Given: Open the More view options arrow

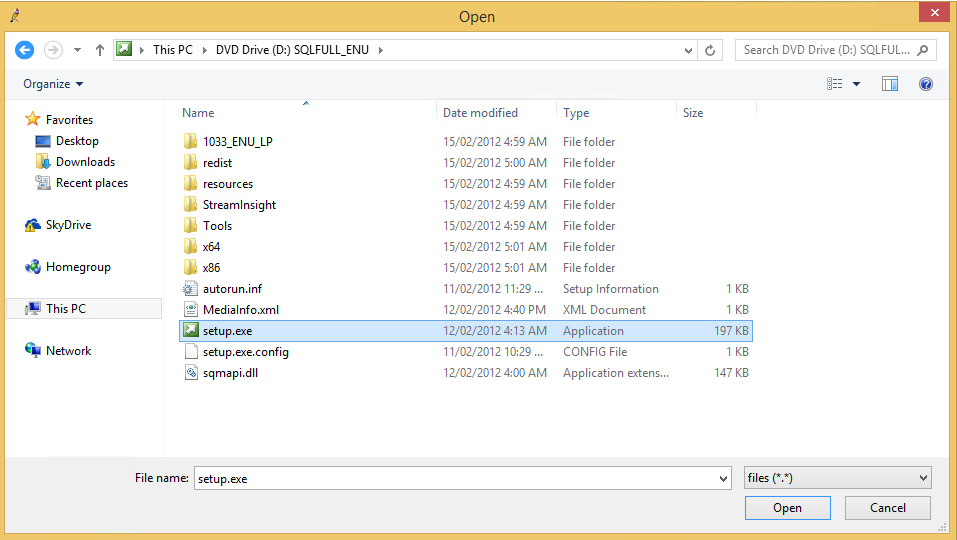Looking at the screenshot, I should point(856,84).
